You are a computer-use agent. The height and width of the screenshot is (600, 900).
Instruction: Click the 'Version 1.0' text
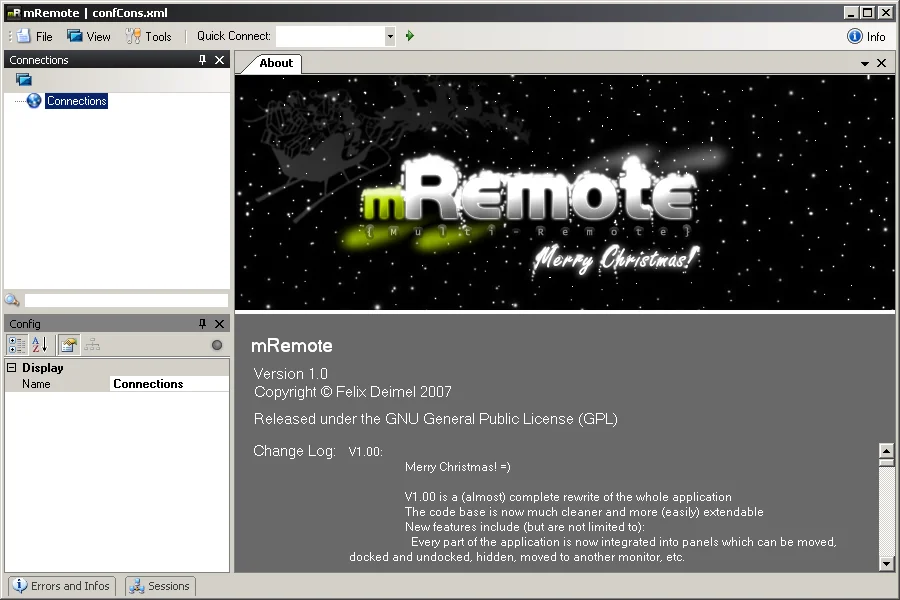290,374
